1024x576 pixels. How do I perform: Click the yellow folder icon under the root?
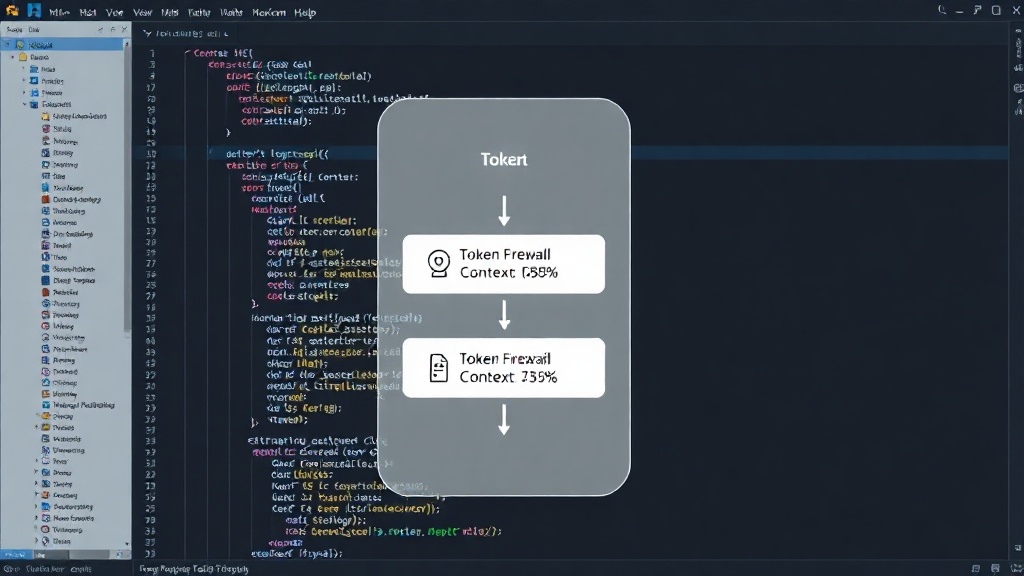click(23, 57)
